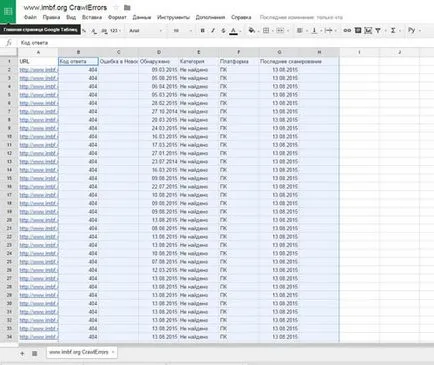
Task: Open the all sheets list icon
Action: coord(34,353)
